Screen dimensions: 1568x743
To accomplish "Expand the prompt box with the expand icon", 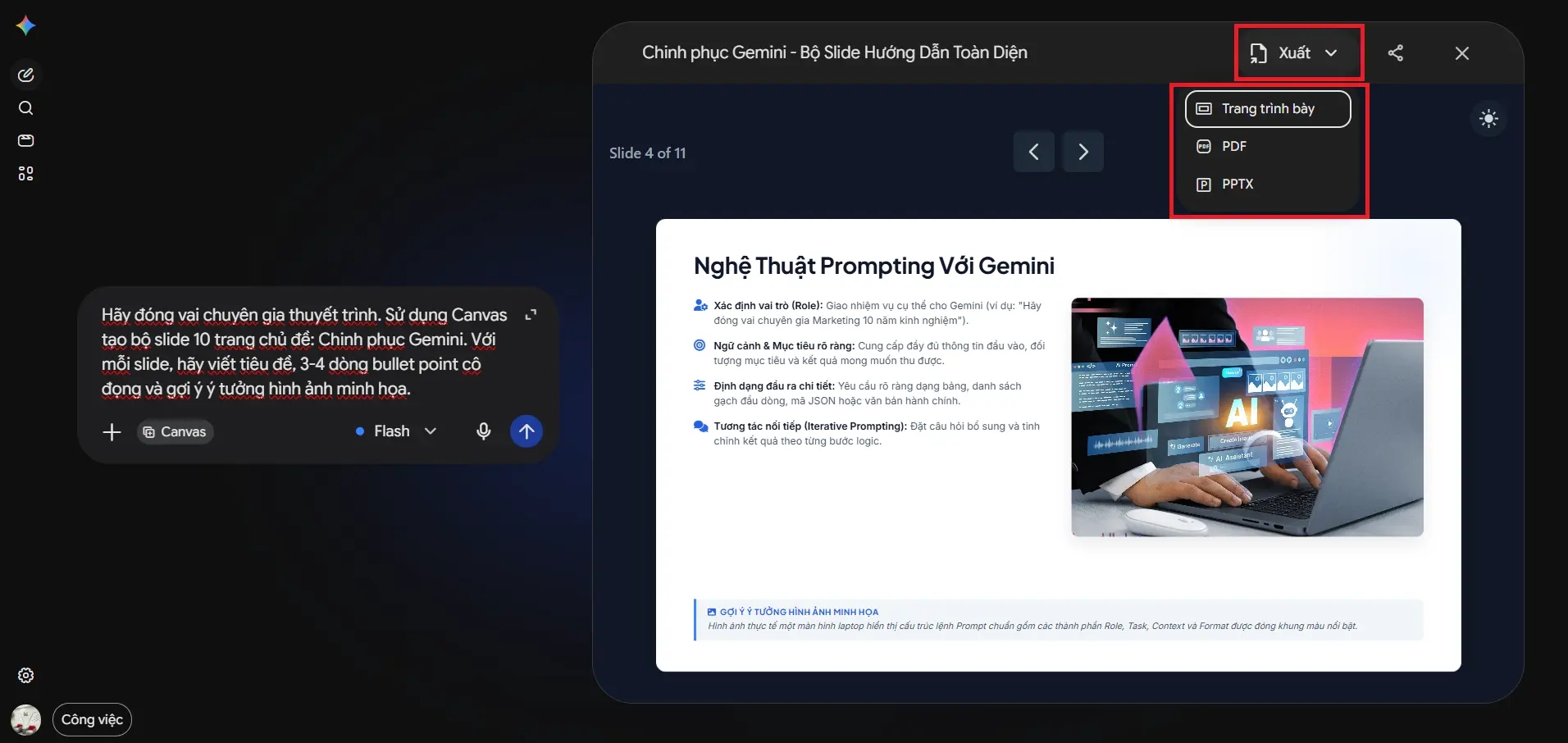I will click(531, 314).
